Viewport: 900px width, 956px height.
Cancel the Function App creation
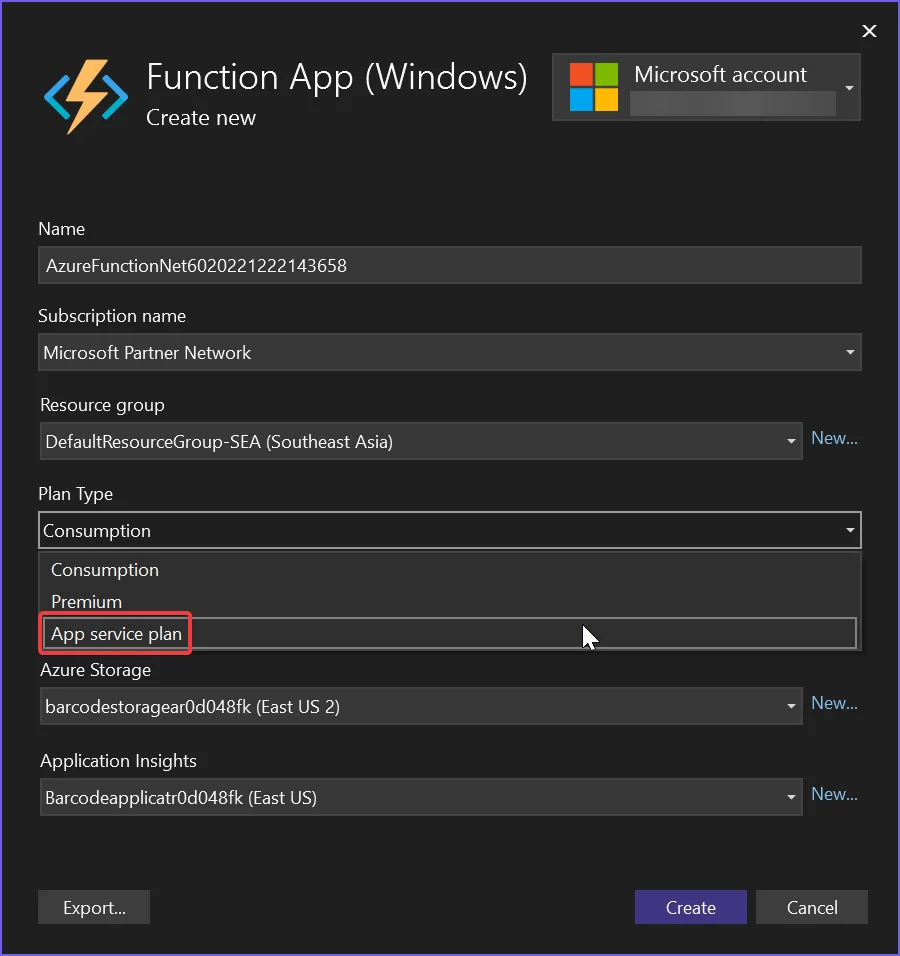(x=811, y=907)
